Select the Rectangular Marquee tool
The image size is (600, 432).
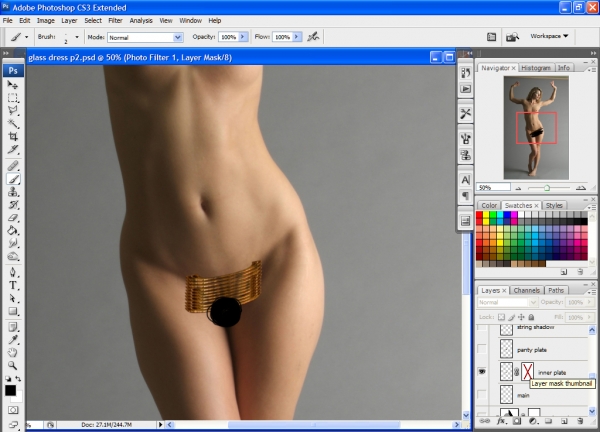(x=13, y=98)
